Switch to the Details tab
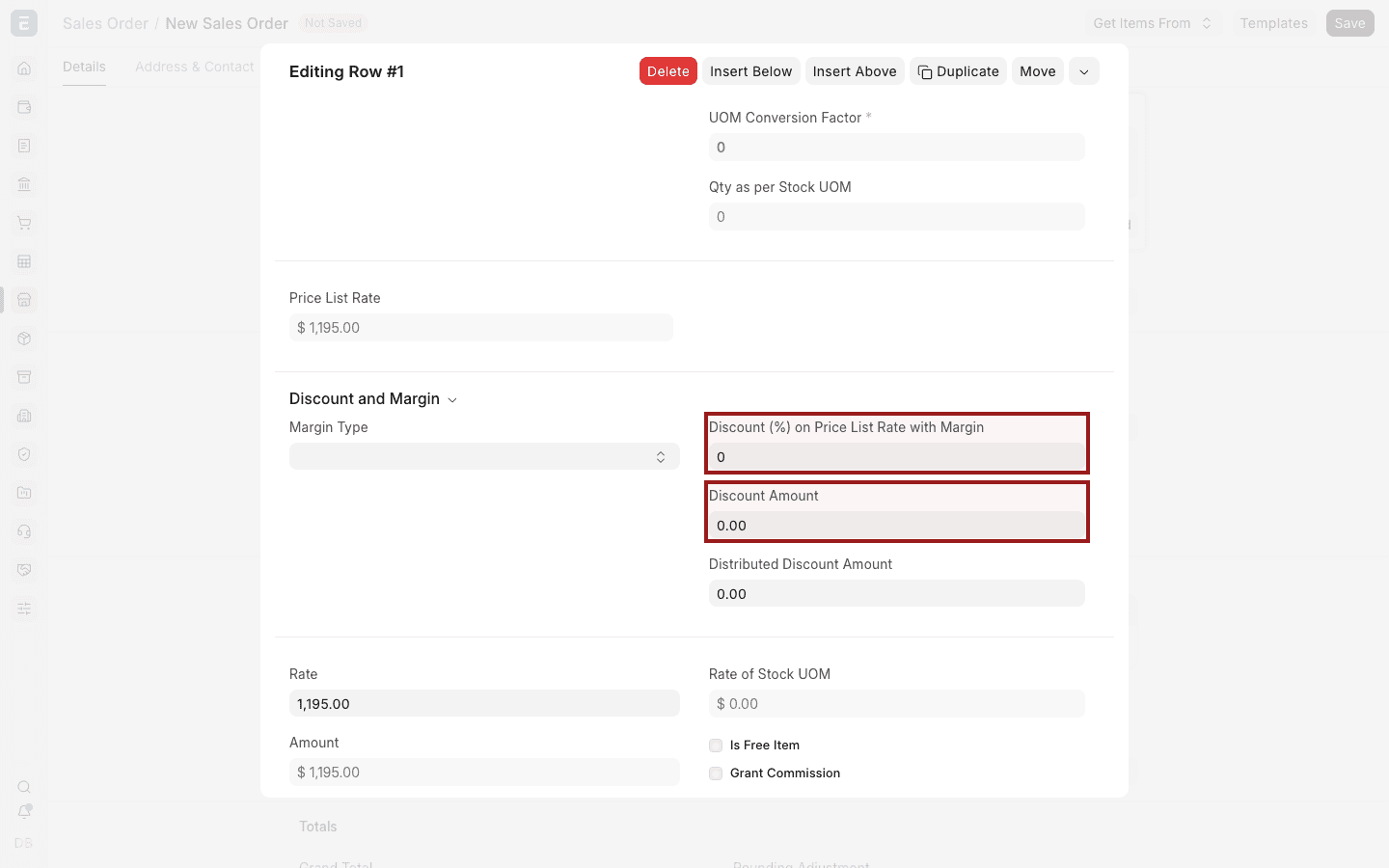 tap(84, 67)
